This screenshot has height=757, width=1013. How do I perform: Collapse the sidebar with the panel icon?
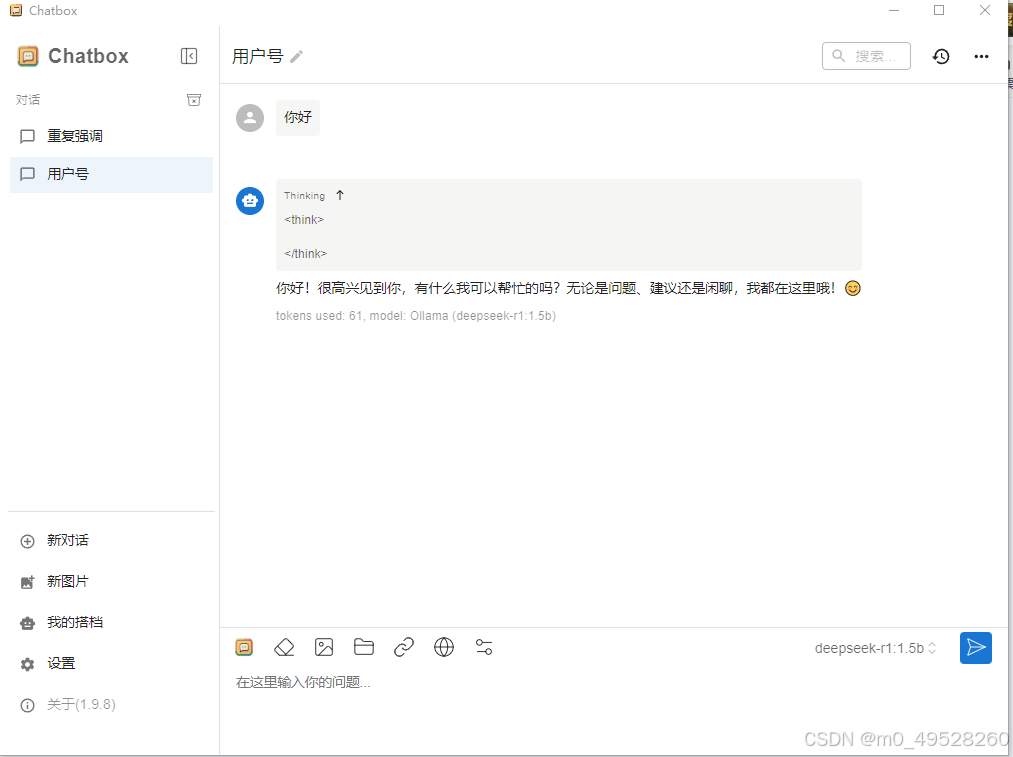click(x=189, y=56)
